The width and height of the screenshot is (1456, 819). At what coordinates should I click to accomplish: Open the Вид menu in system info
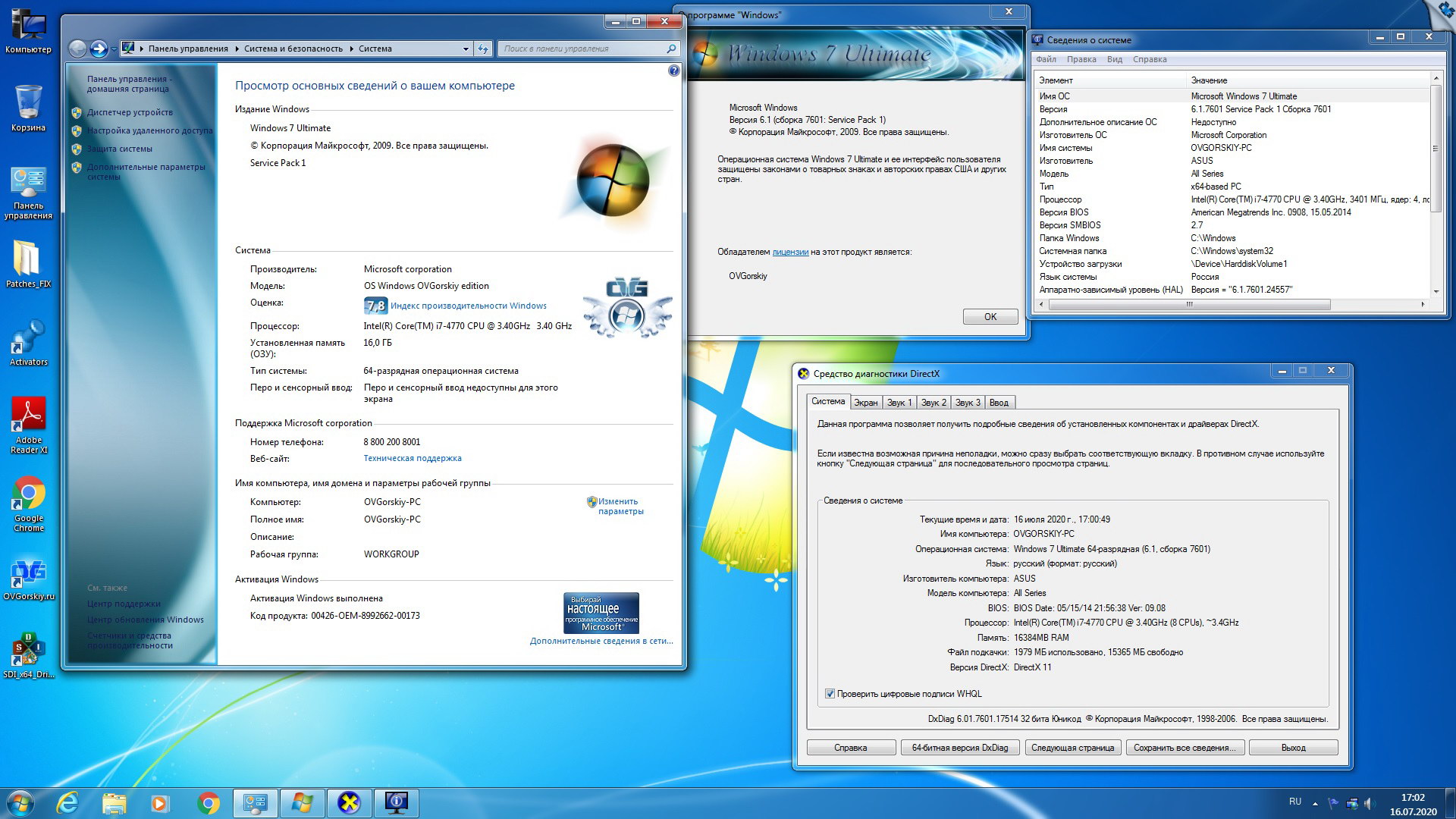(x=1114, y=59)
